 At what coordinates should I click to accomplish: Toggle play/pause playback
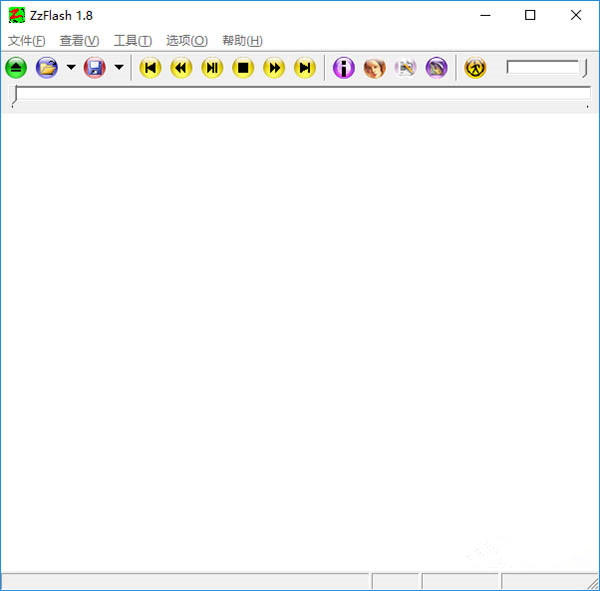[x=212, y=68]
